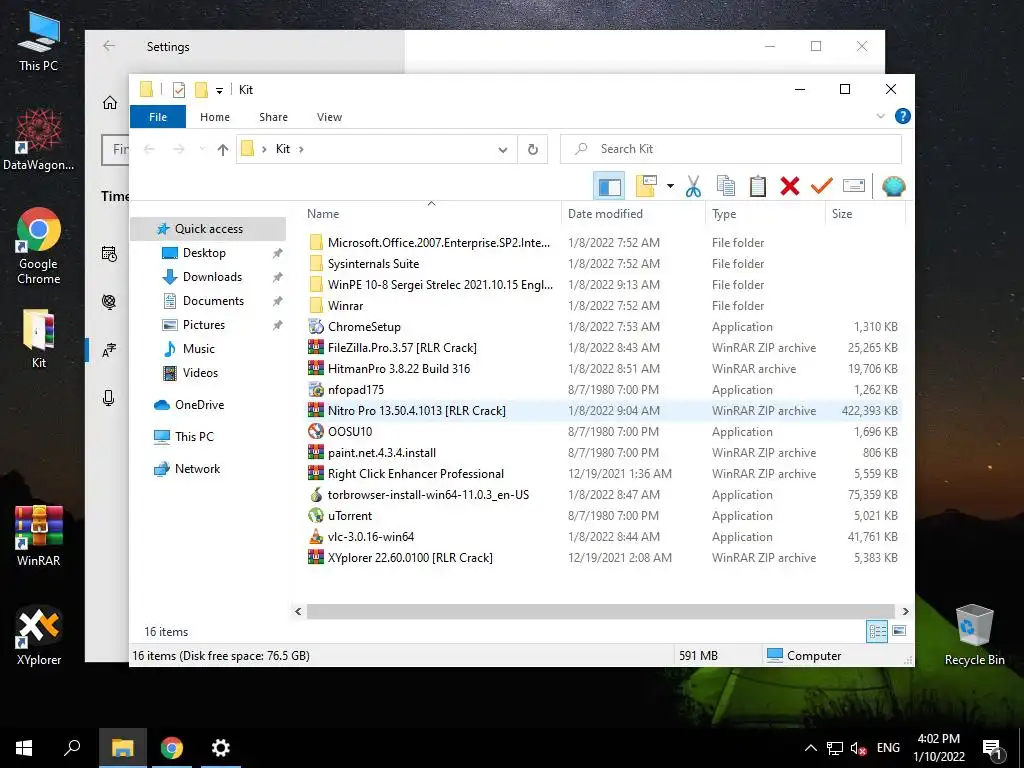Expand the recent locations dropdown arrow

tap(202, 150)
